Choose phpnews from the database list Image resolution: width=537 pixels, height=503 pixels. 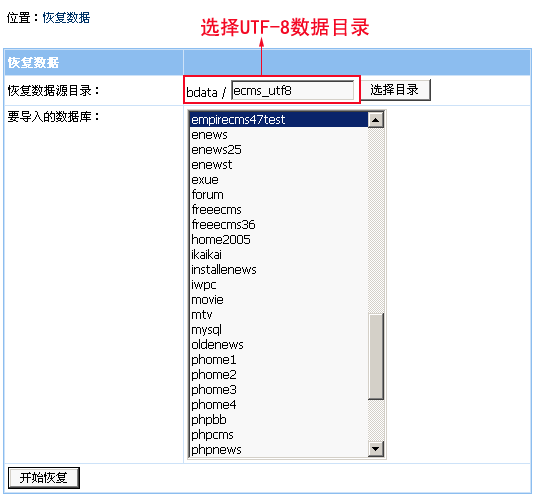coord(279,450)
